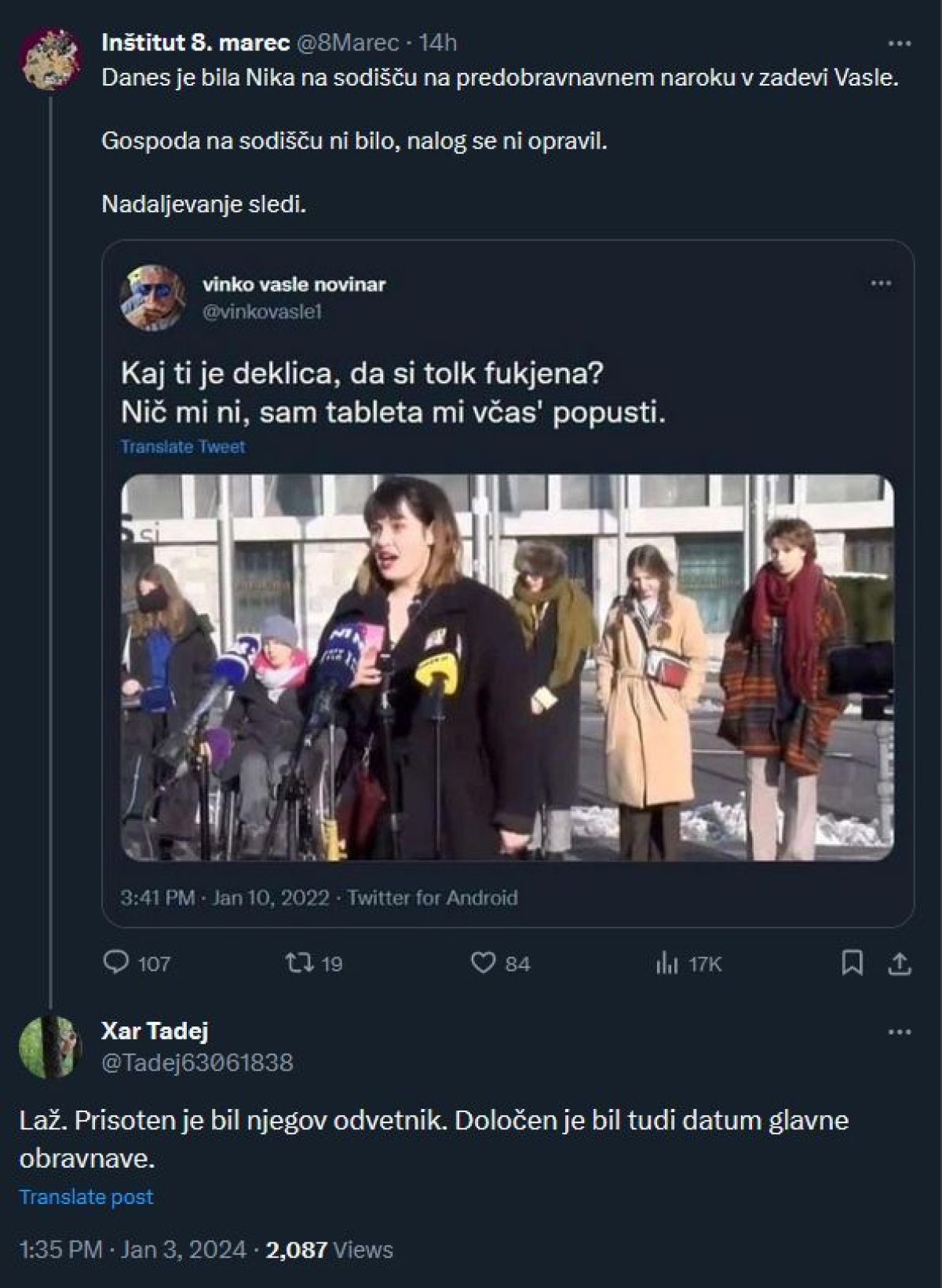The width and height of the screenshot is (942, 1288).
Task: Open more options for Inštitut 8. marec tweet
Action: coord(898,42)
